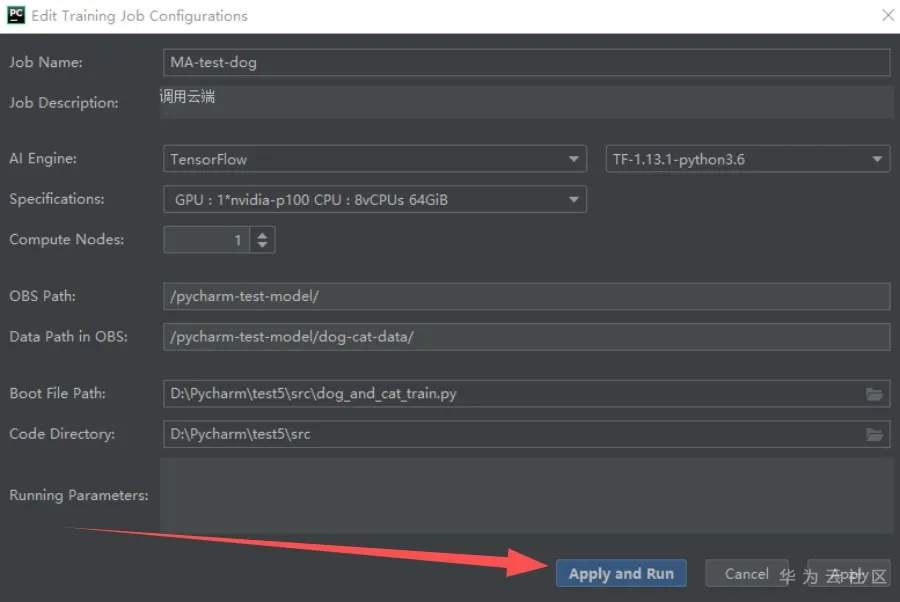900x602 pixels.
Task: Click the Code Directory text field
Action: pyautogui.click(x=510, y=434)
